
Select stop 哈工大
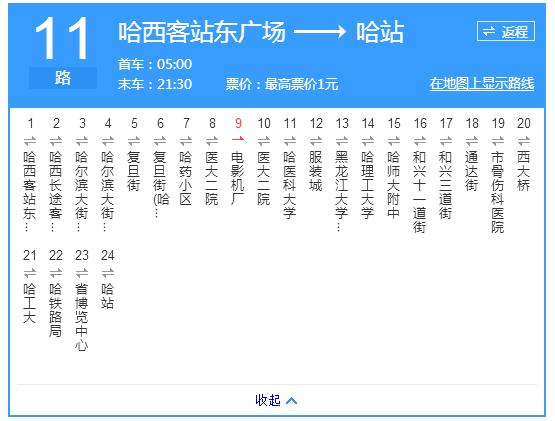[x=30, y=303]
